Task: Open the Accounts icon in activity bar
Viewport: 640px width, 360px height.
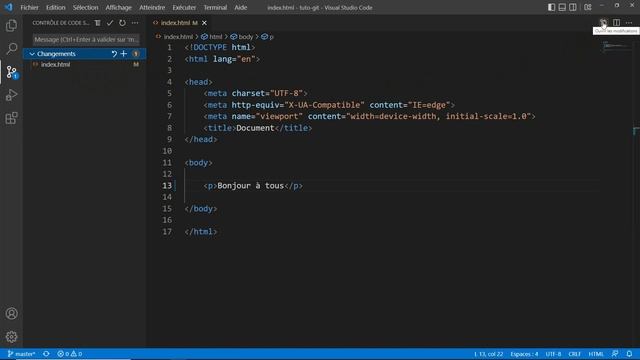Action: click(x=11, y=313)
